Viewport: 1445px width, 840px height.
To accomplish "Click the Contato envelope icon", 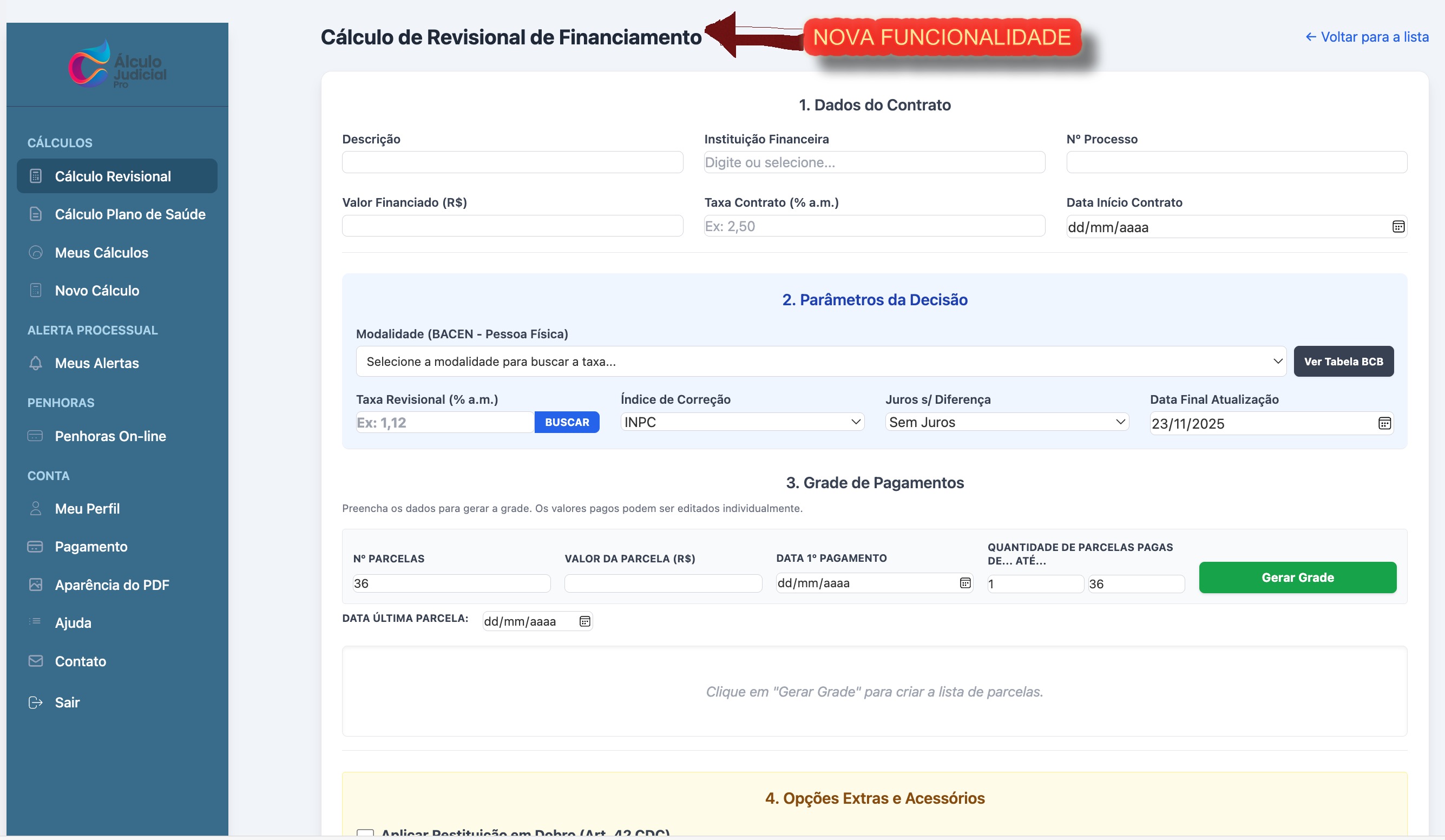I will pyautogui.click(x=36, y=661).
